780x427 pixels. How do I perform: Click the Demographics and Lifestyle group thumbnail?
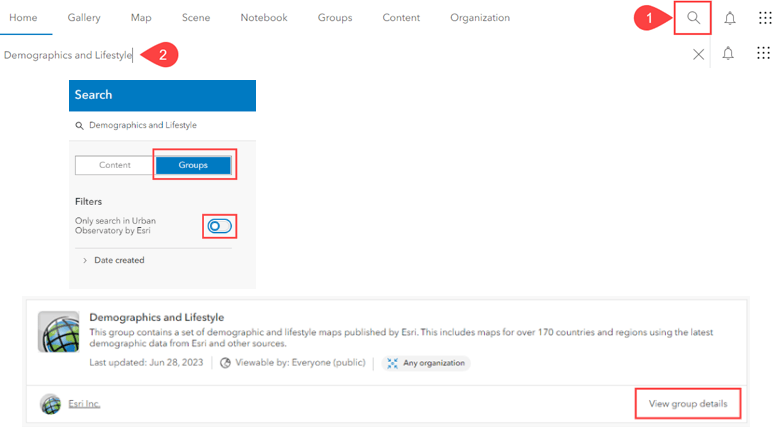59,332
